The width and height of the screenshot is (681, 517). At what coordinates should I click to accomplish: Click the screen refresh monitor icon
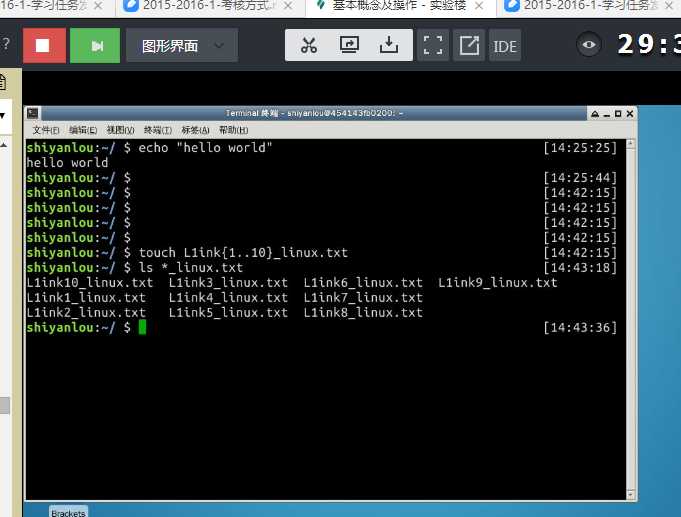pyautogui.click(x=349, y=45)
